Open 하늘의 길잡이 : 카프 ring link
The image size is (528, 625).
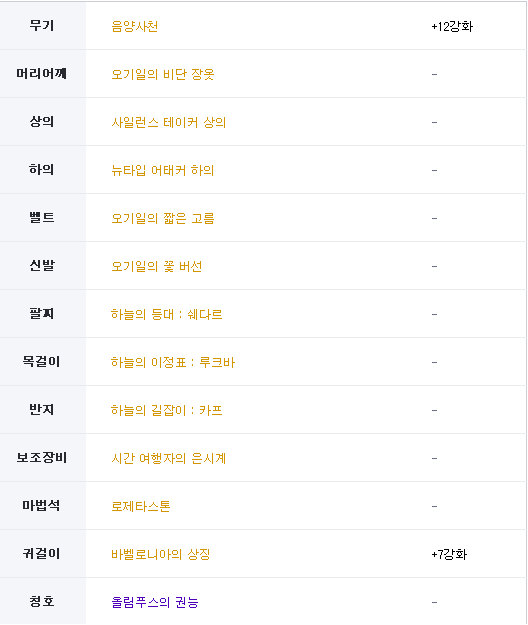(167, 410)
